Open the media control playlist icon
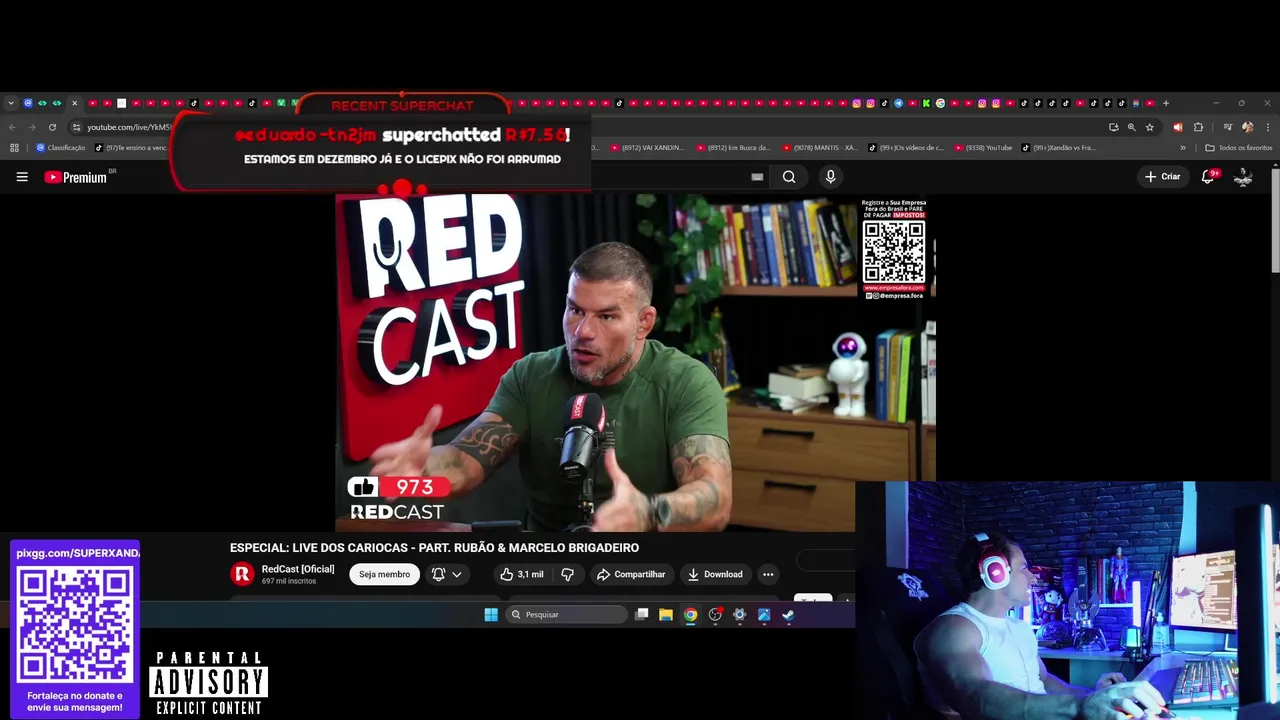 [1228, 127]
